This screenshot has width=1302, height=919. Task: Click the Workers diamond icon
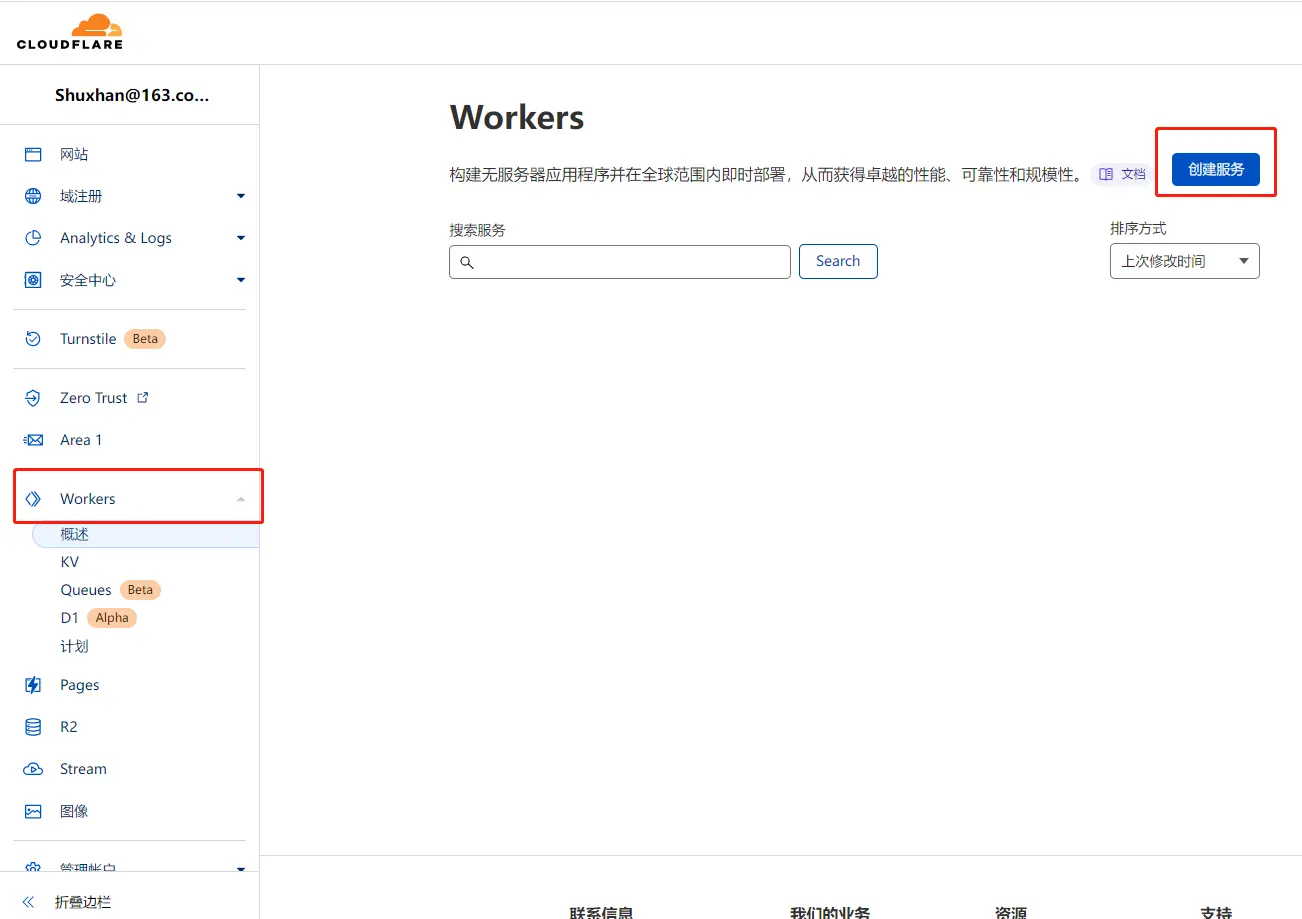pyautogui.click(x=33, y=498)
